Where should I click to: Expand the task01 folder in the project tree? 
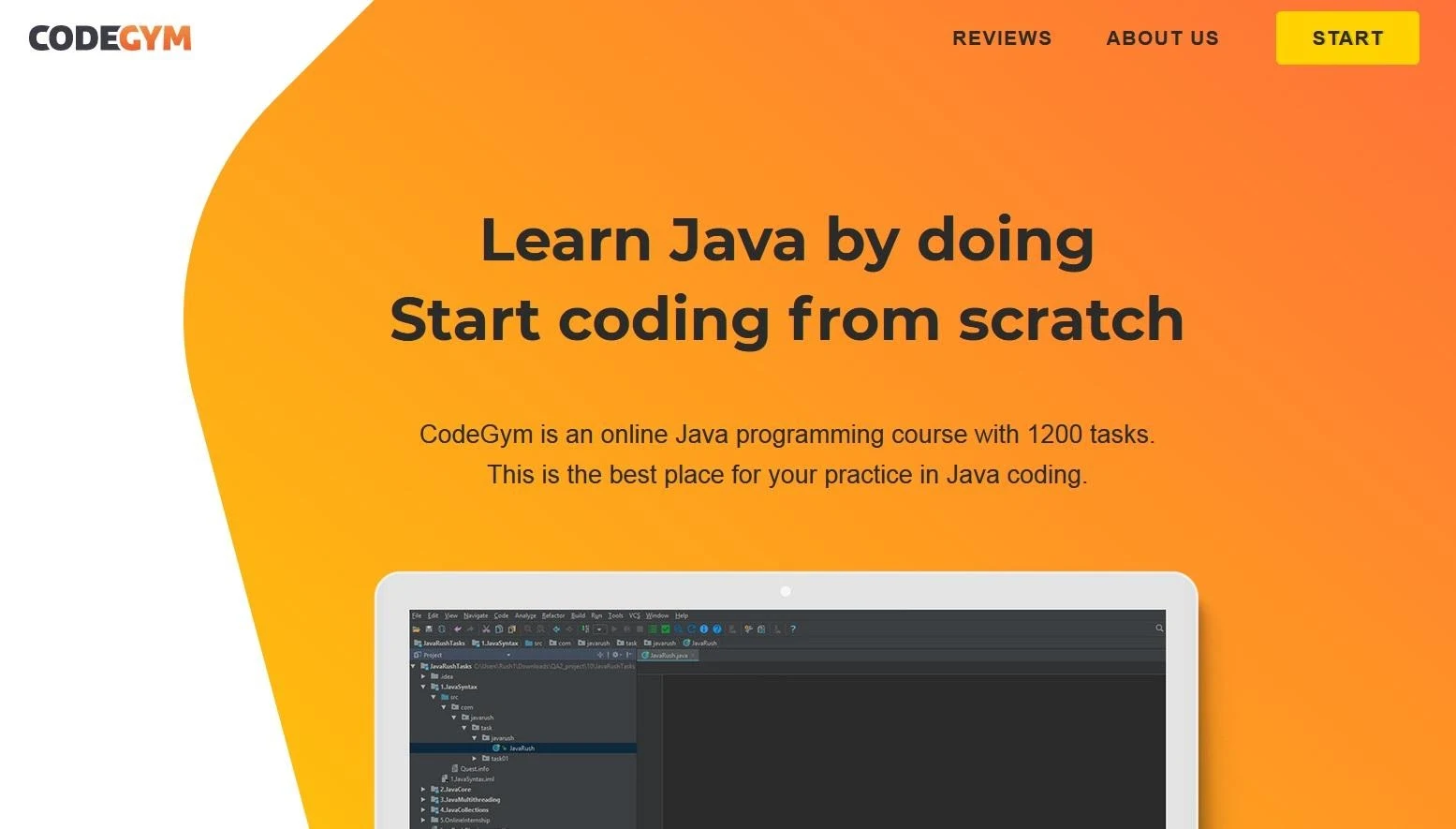click(x=475, y=758)
